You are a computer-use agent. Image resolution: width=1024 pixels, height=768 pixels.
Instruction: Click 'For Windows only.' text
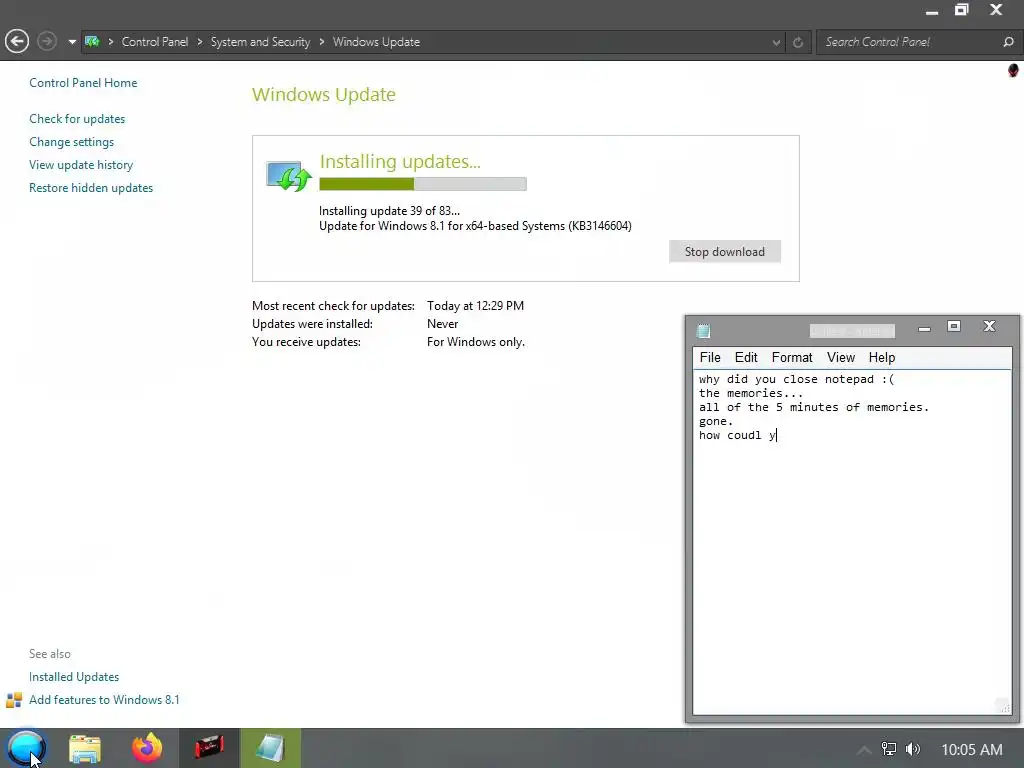tap(475, 342)
